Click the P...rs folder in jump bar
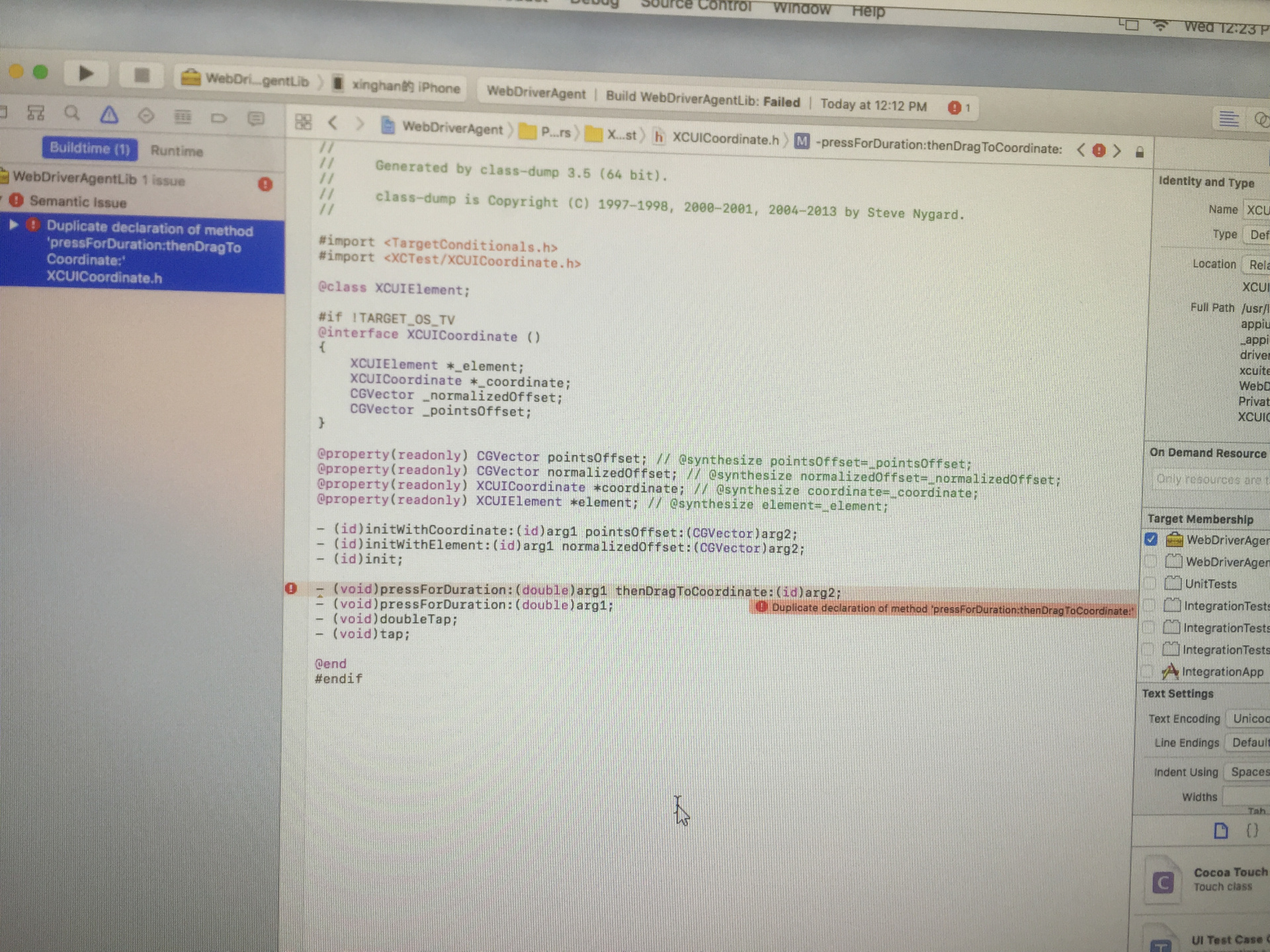This screenshot has width=1270, height=952. 546,132
